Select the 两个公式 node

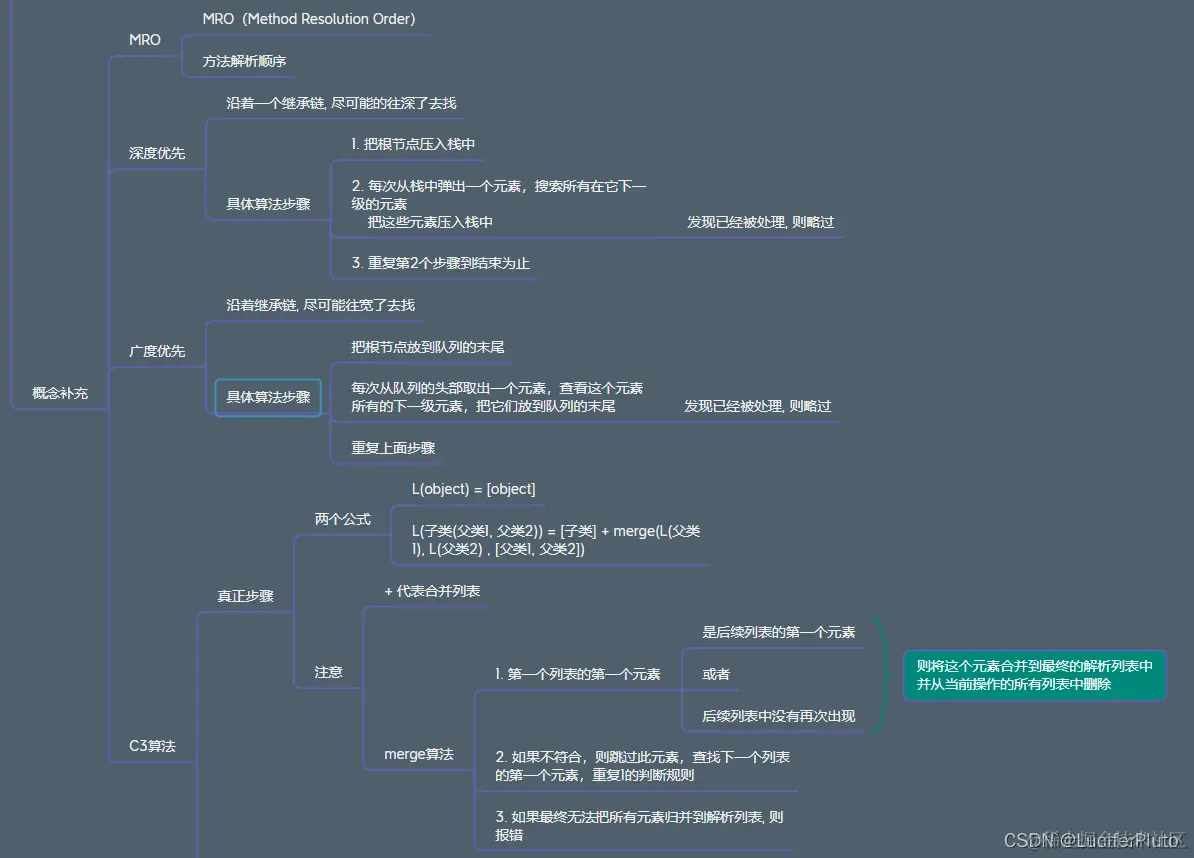[x=340, y=519]
